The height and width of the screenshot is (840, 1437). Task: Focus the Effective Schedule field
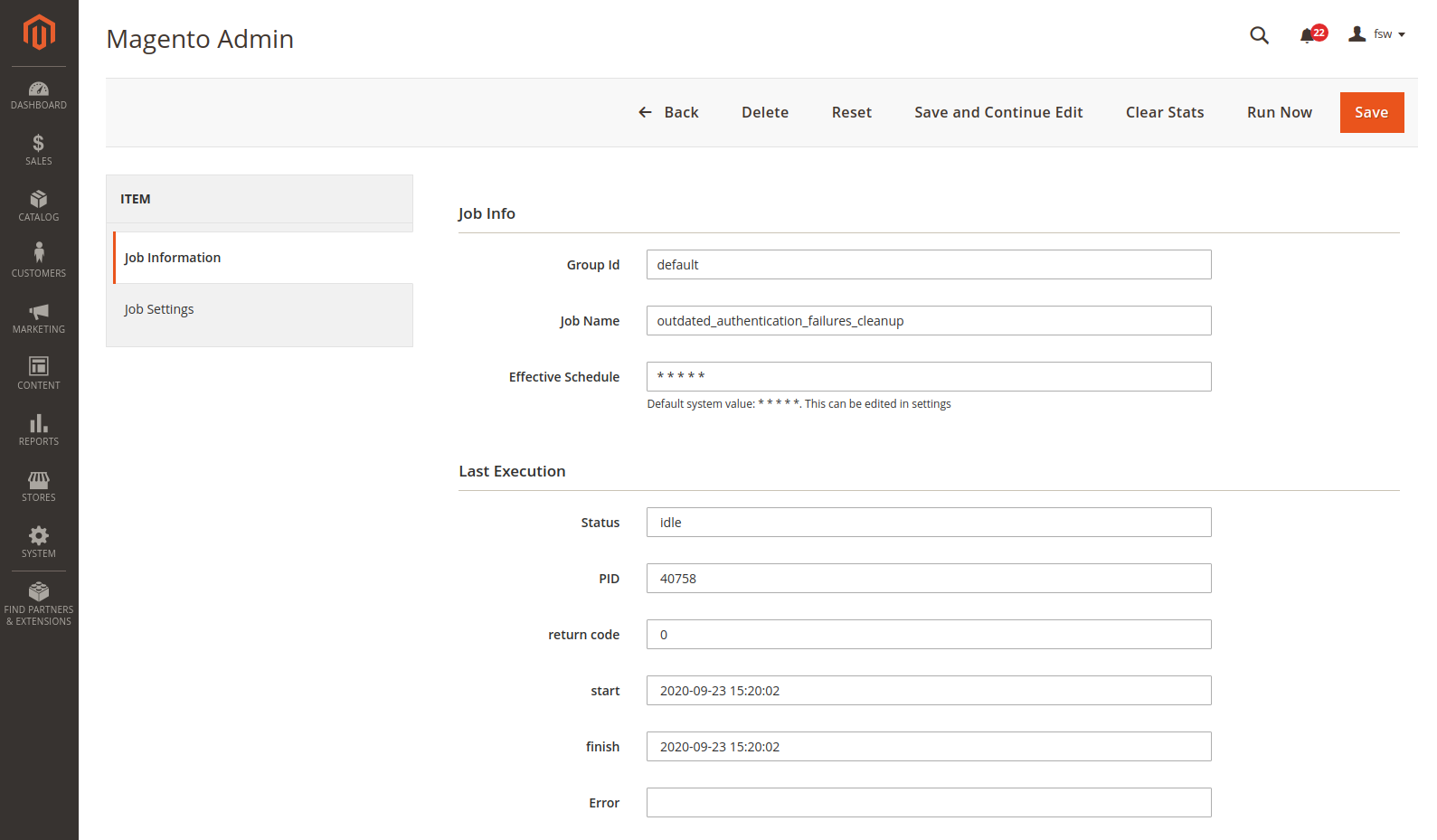tap(928, 377)
